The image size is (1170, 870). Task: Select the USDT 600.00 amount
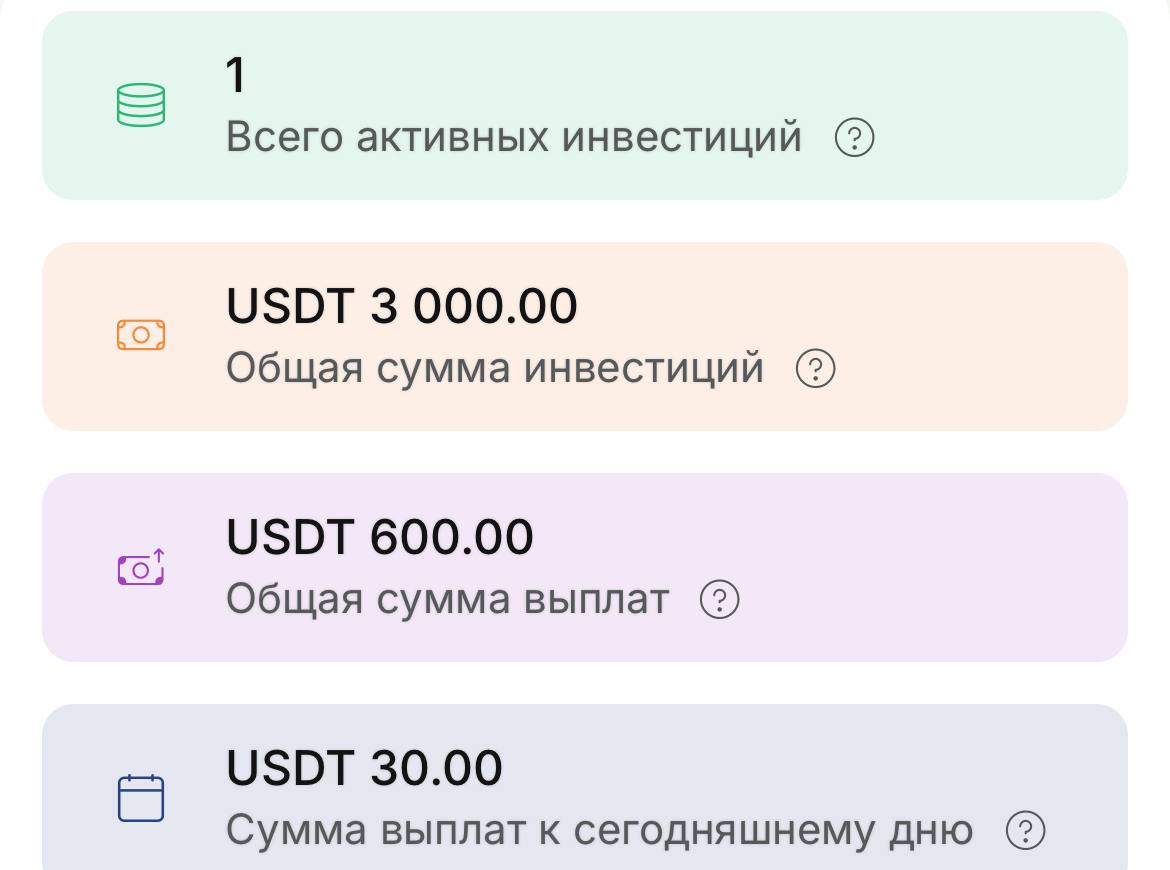(380, 537)
